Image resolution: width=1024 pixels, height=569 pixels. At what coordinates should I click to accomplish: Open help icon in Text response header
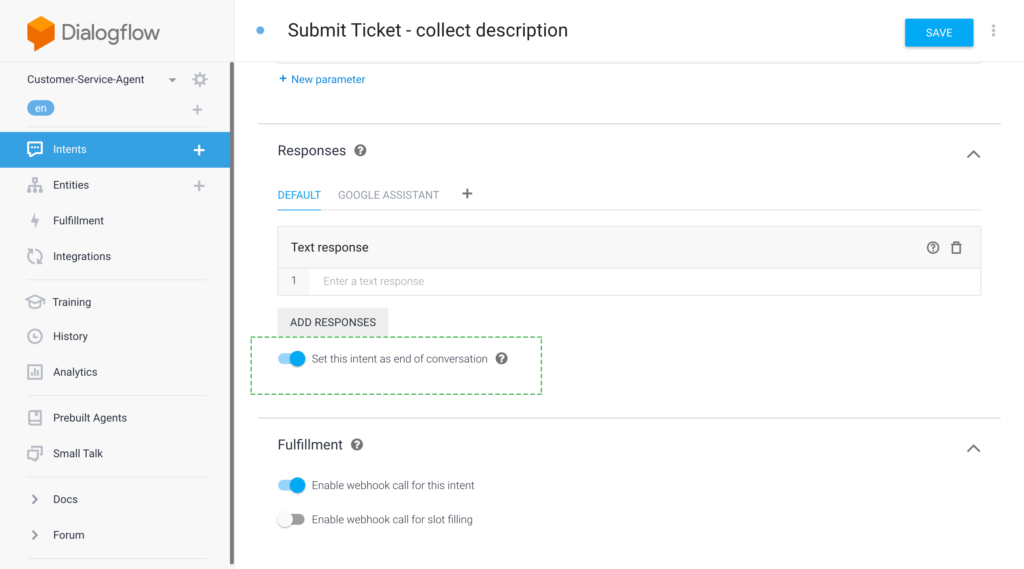click(x=933, y=248)
